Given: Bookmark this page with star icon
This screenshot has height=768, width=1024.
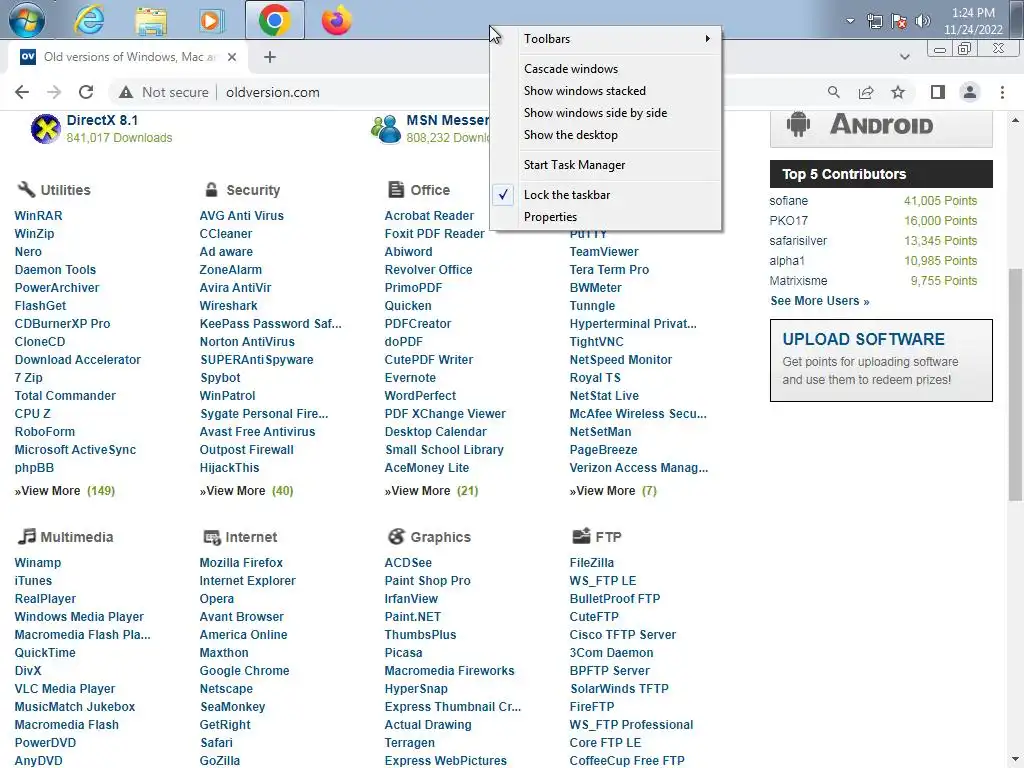Looking at the screenshot, I should 898,92.
